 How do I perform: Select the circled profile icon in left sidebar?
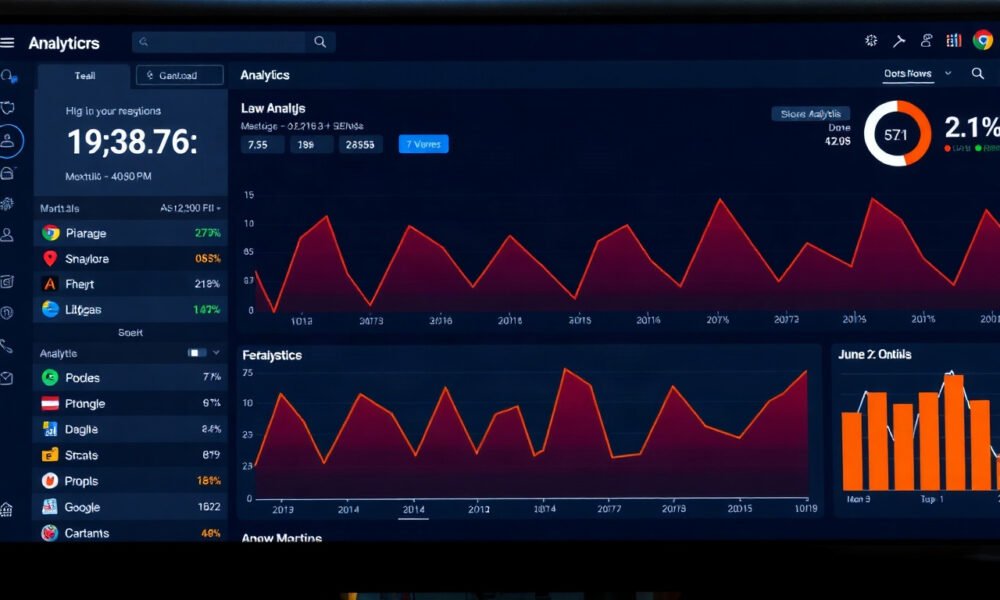(x=8, y=141)
